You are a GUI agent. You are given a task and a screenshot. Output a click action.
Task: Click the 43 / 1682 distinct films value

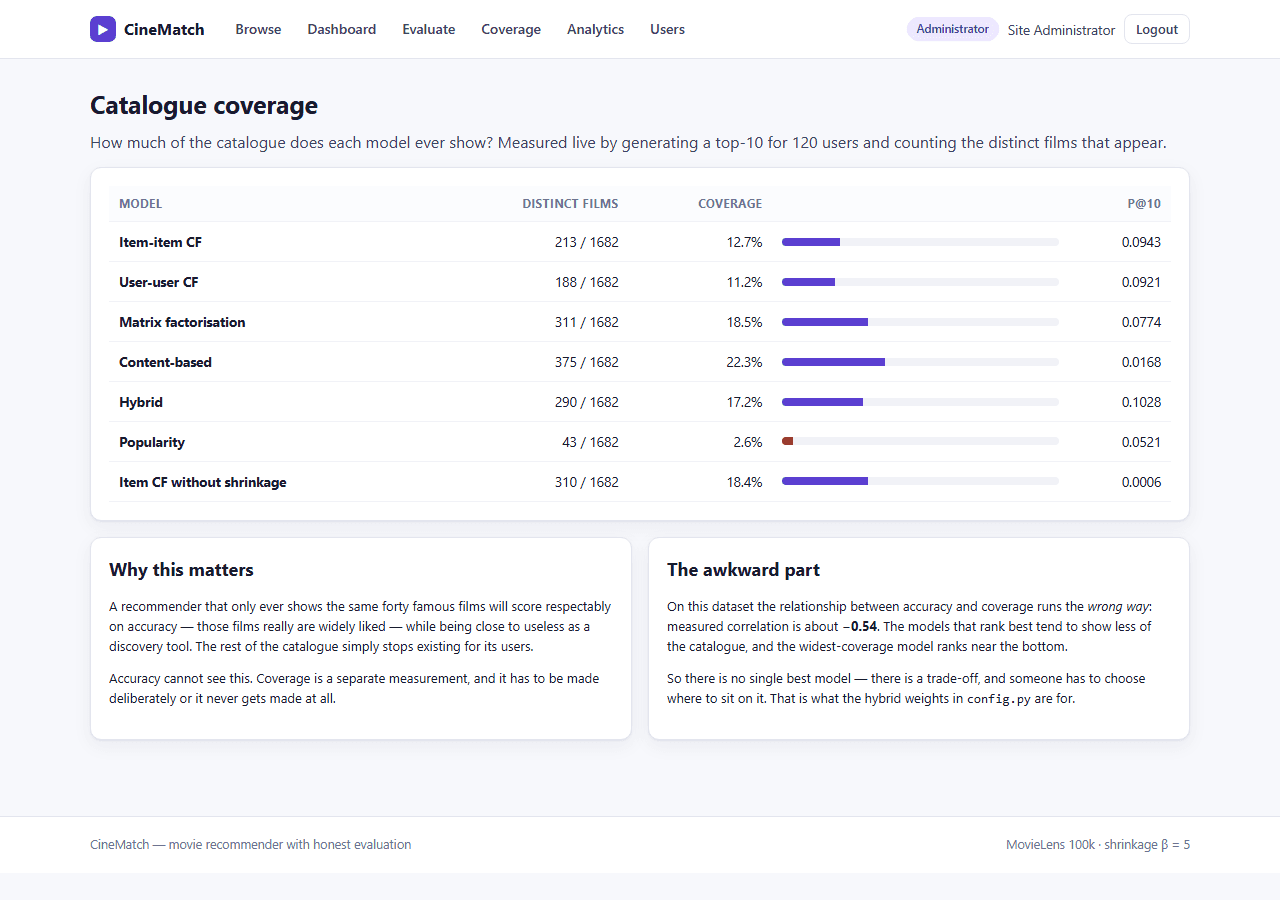(x=590, y=442)
